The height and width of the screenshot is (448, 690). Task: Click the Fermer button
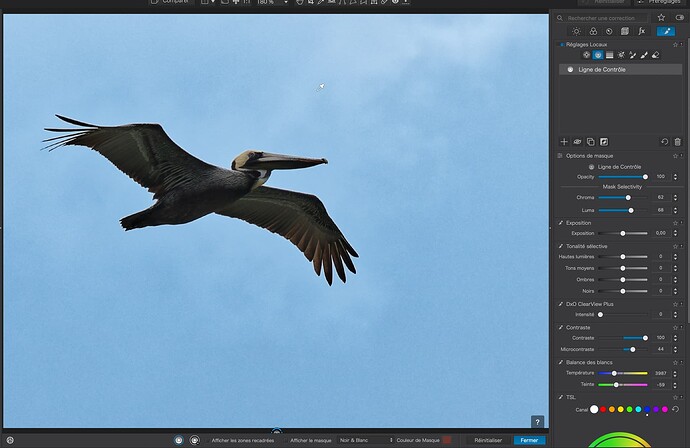529,440
